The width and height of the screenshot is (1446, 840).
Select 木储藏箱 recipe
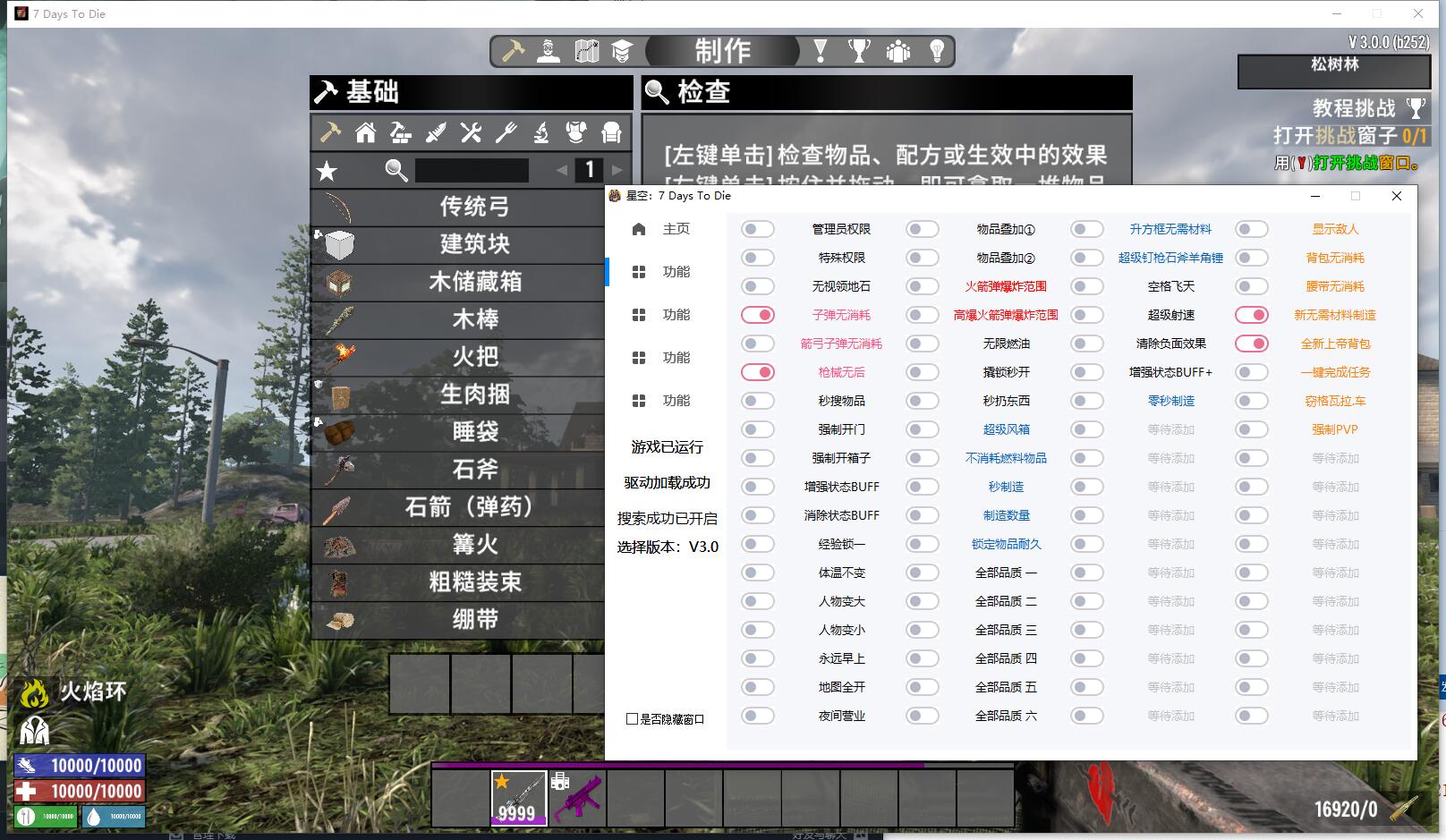(458, 282)
